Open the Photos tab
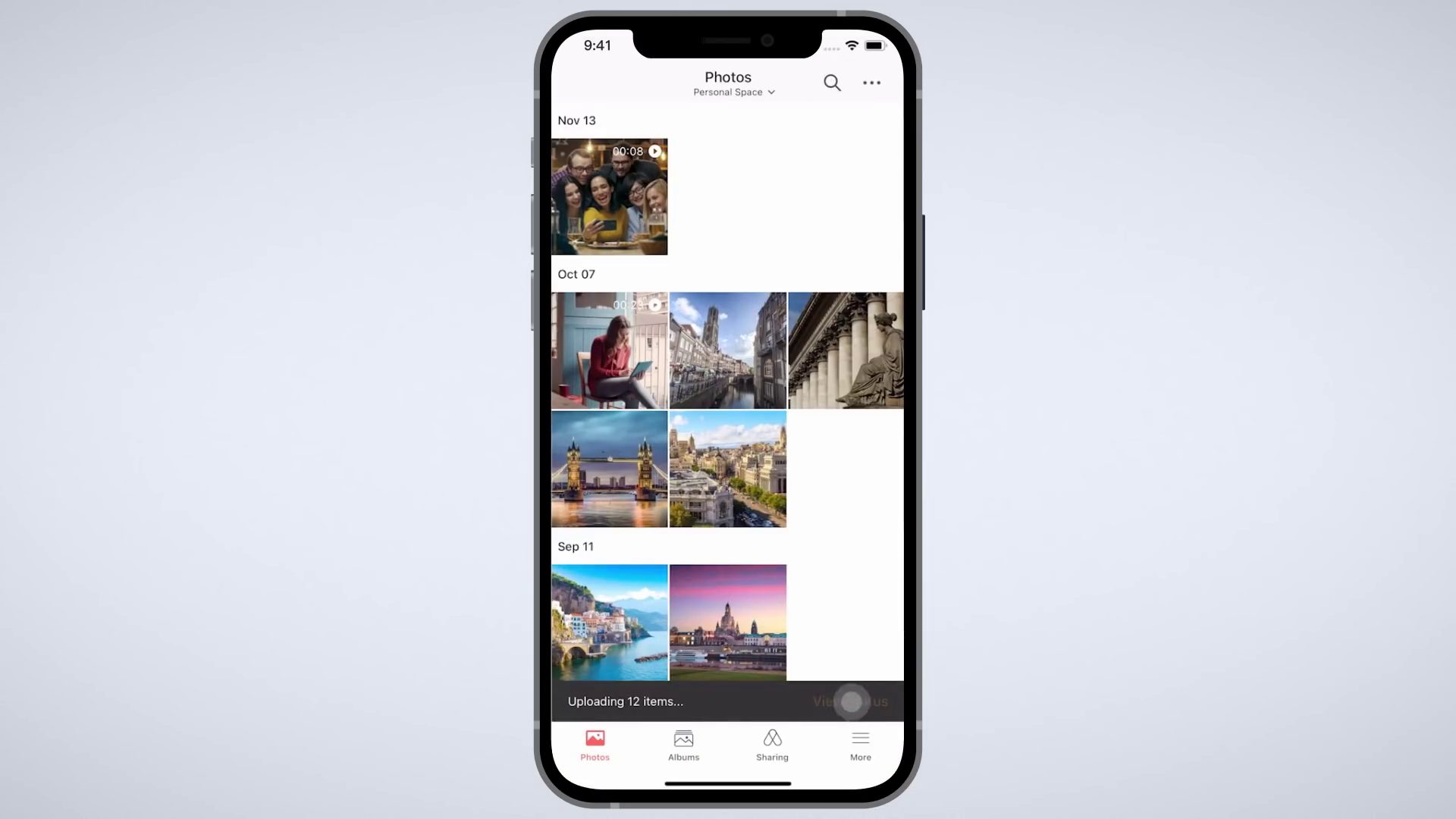Image resolution: width=1456 pixels, height=819 pixels. point(595,745)
